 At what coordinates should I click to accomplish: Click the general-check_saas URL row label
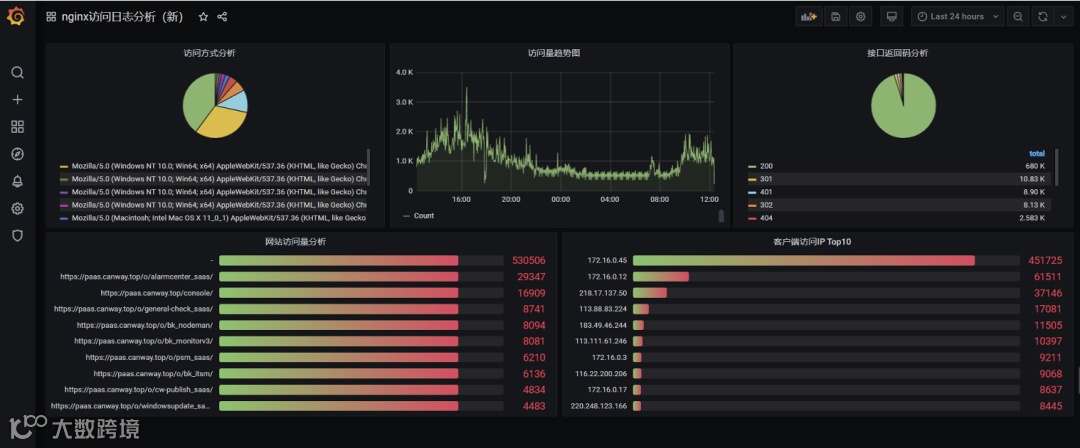click(134, 309)
